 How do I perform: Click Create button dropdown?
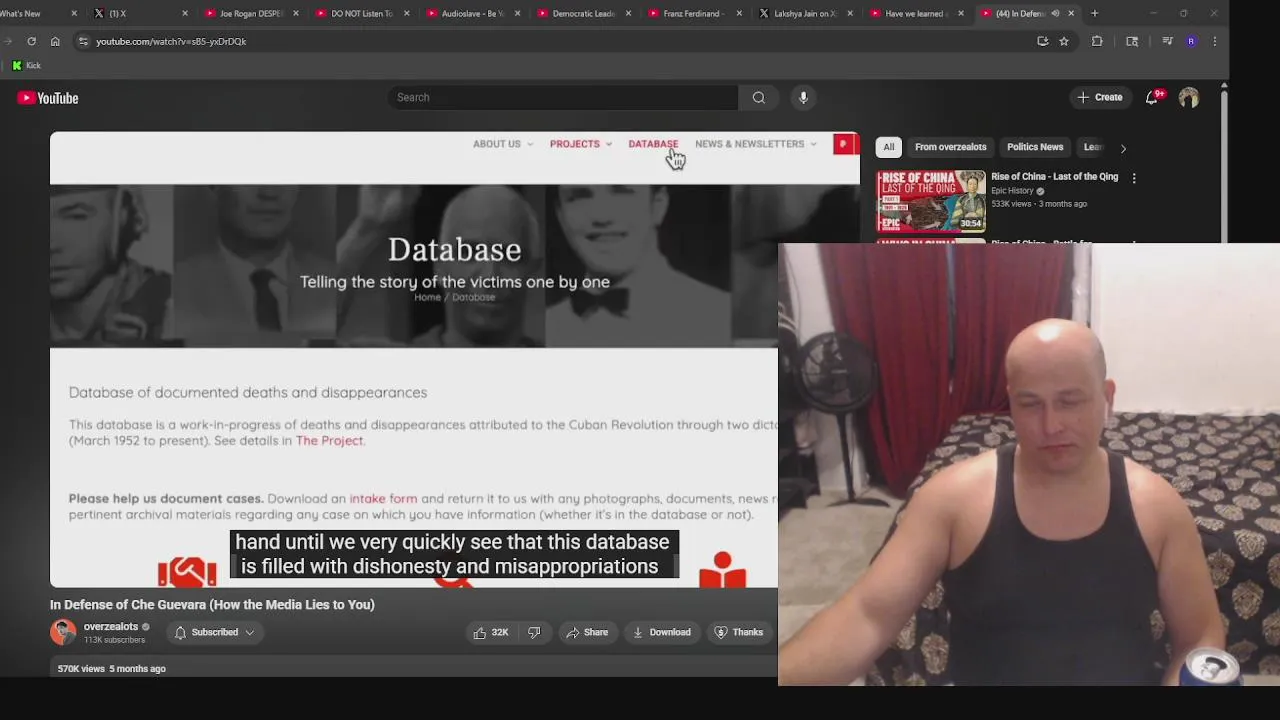(x=1099, y=97)
